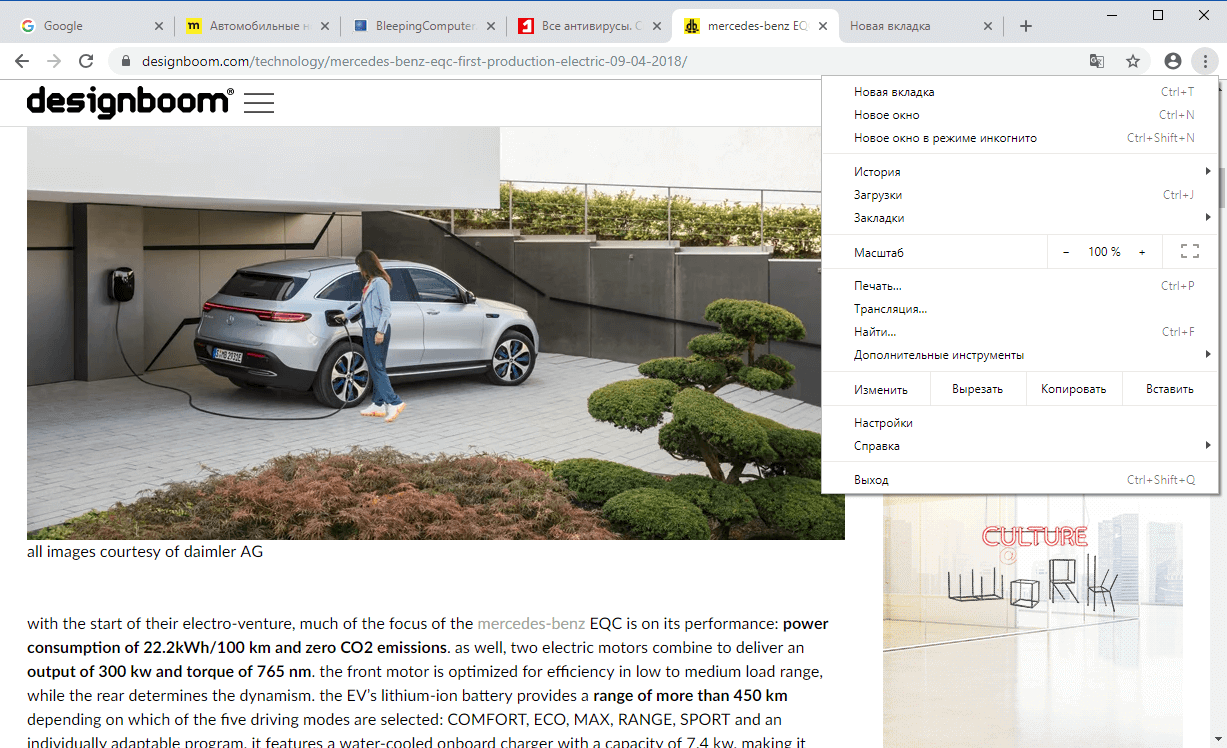Open the designboom hamburger menu
This screenshot has height=748, width=1227.
point(258,102)
